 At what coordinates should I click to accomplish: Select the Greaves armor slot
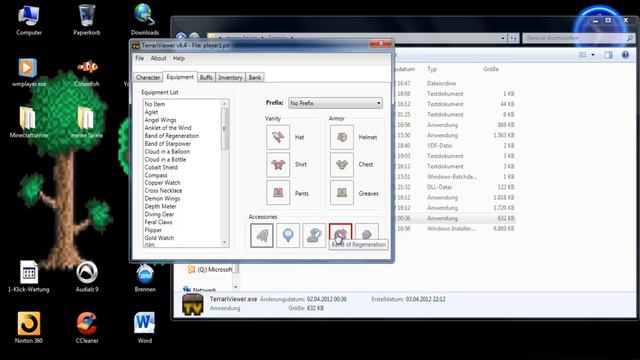coord(342,193)
